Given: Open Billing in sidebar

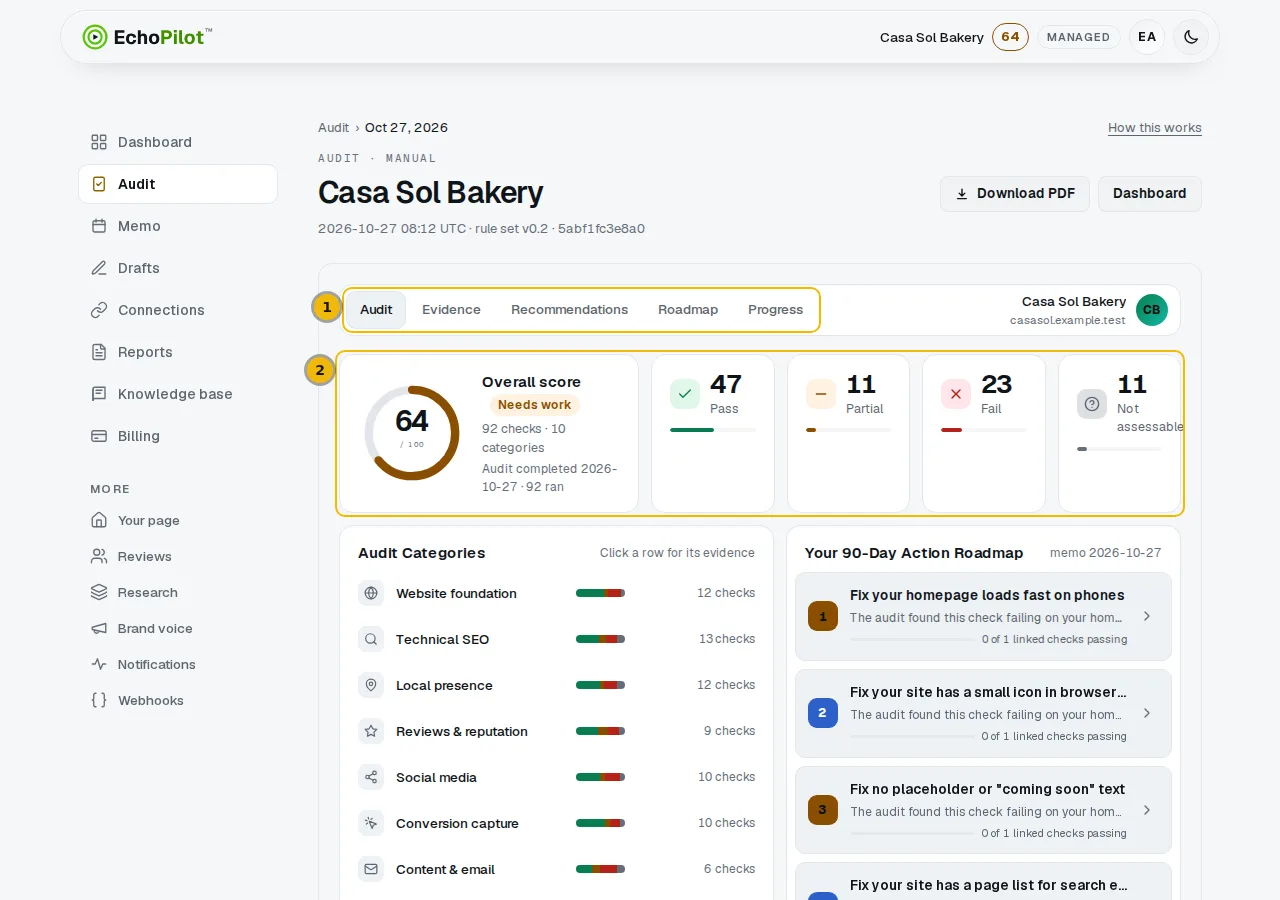Looking at the screenshot, I should (x=178, y=436).
